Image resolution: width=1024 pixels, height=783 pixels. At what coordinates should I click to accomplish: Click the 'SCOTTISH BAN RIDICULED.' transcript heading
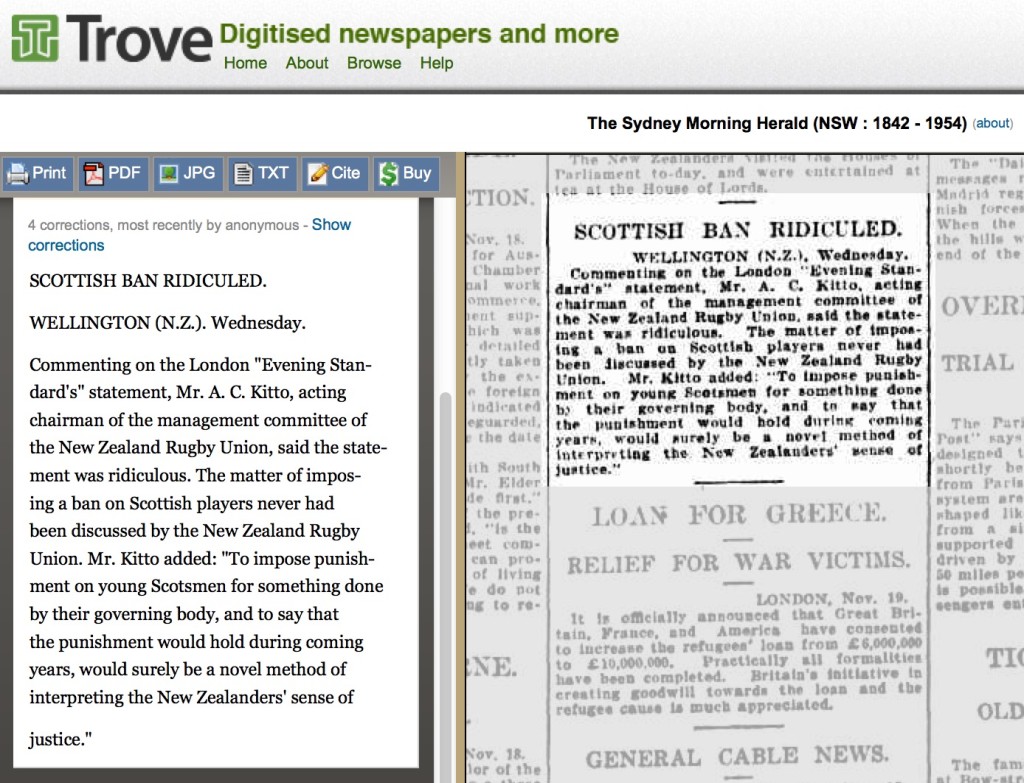pos(148,281)
